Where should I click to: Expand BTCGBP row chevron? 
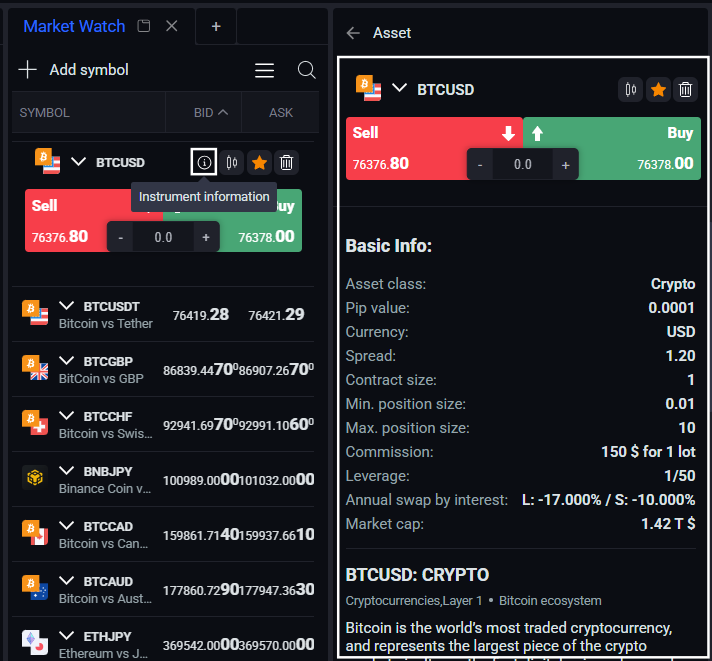point(66,361)
